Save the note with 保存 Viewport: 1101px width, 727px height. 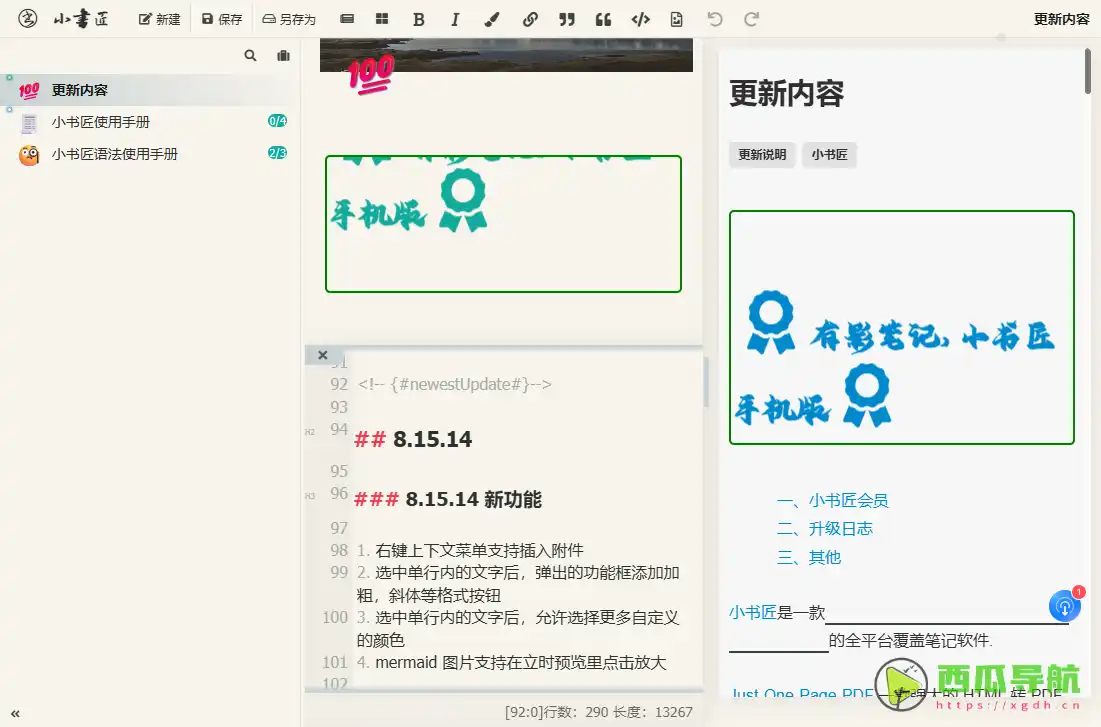pos(222,19)
